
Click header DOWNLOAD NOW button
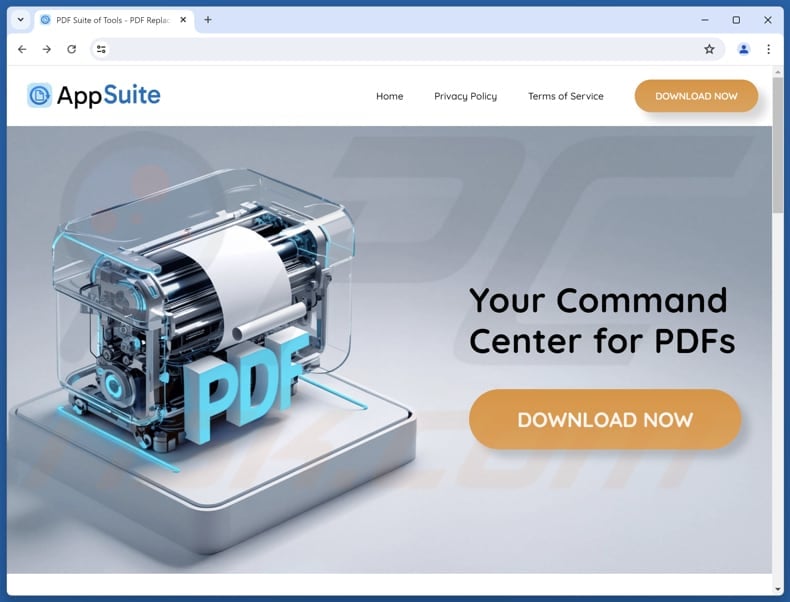(x=696, y=96)
